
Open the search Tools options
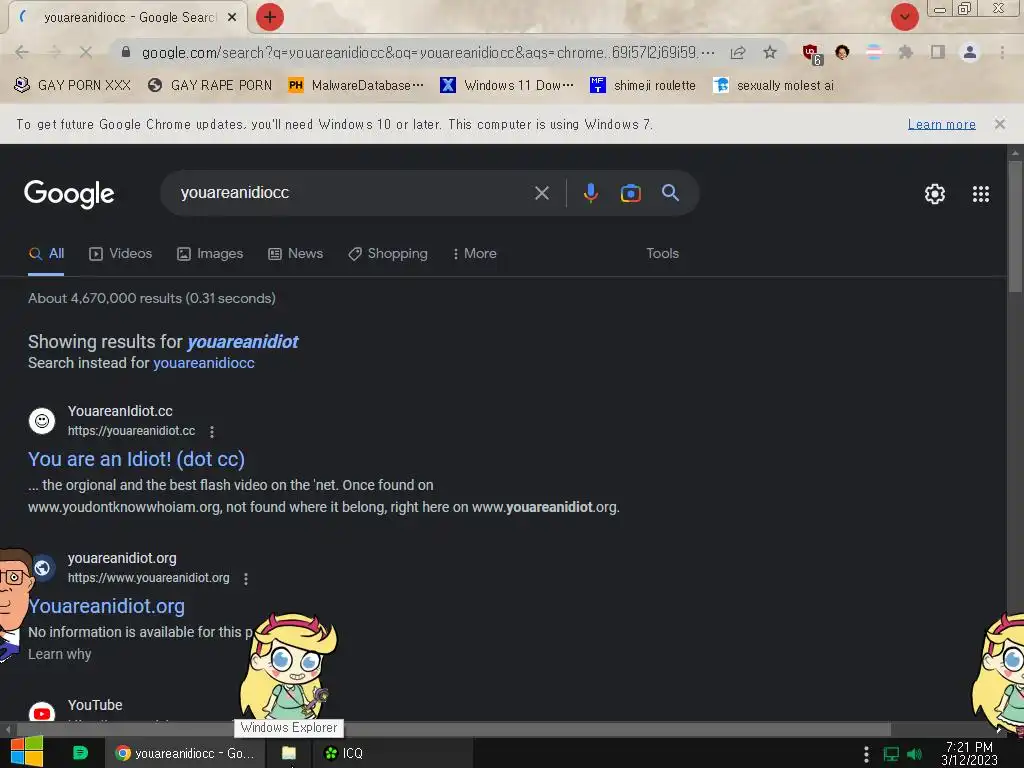662,253
